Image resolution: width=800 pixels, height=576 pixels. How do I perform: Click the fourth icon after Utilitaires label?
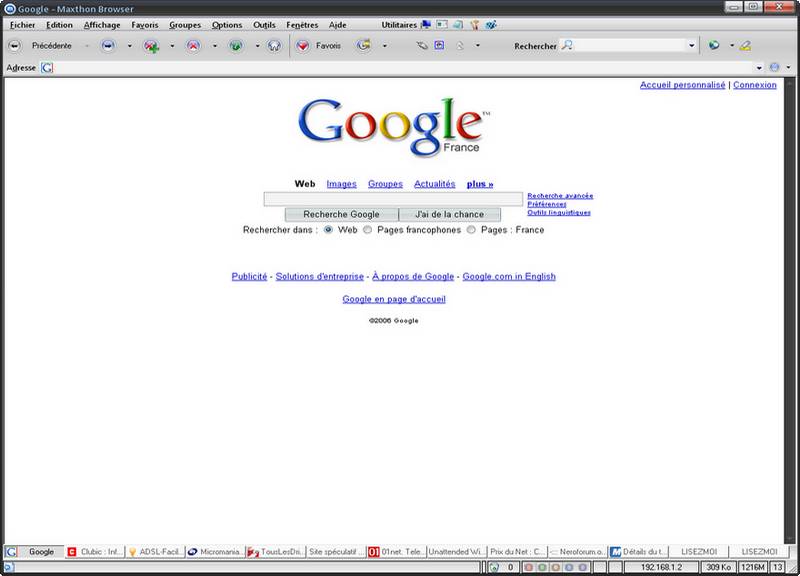(474, 24)
